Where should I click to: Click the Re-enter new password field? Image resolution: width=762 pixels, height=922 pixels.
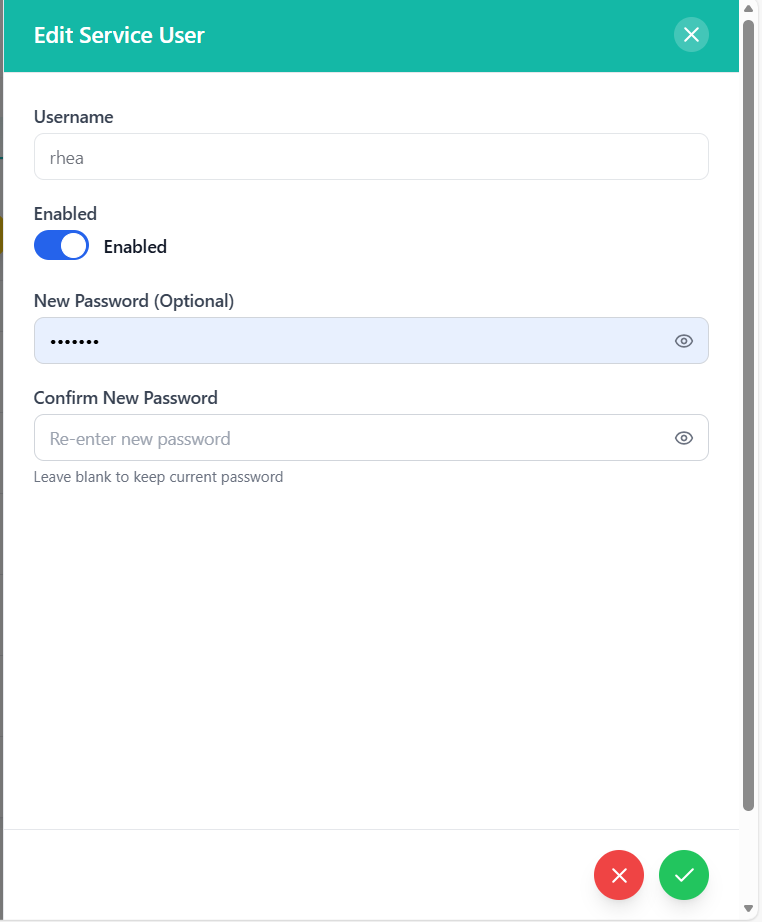(x=350, y=438)
